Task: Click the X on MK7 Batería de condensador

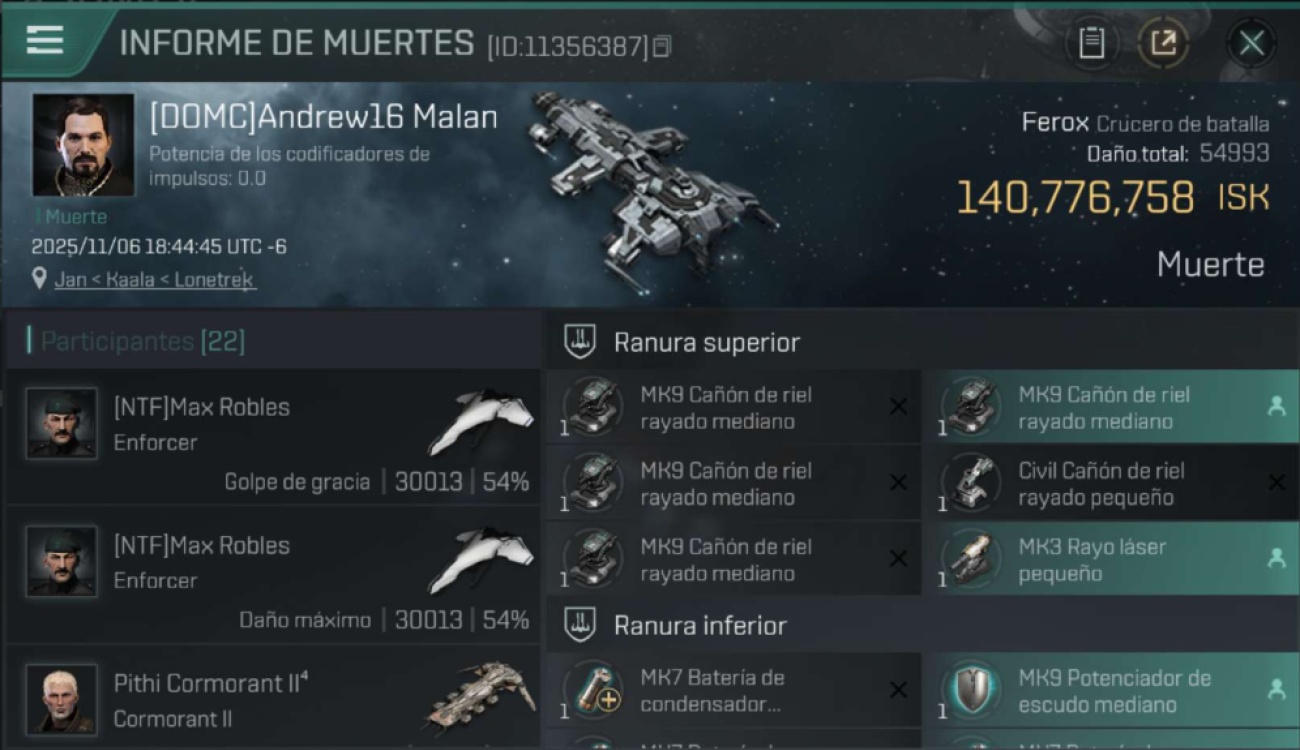Action: (x=898, y=690)
